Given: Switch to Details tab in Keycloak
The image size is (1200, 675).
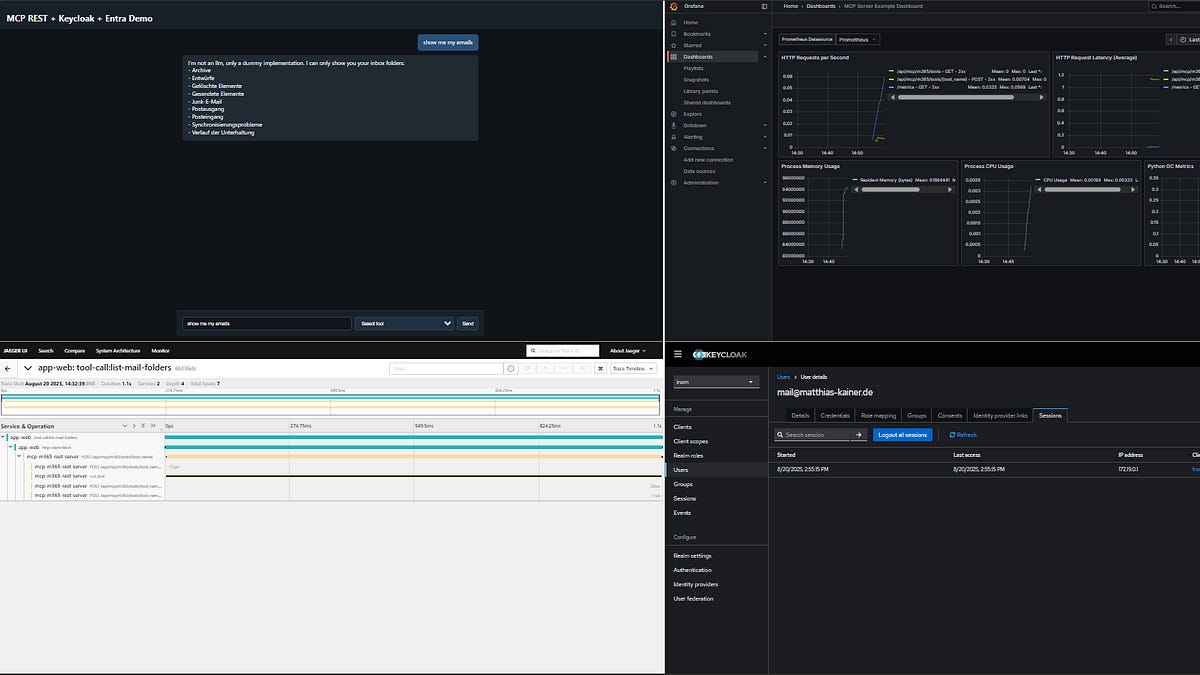Looking at the screenshot, I should click(800, 415).
